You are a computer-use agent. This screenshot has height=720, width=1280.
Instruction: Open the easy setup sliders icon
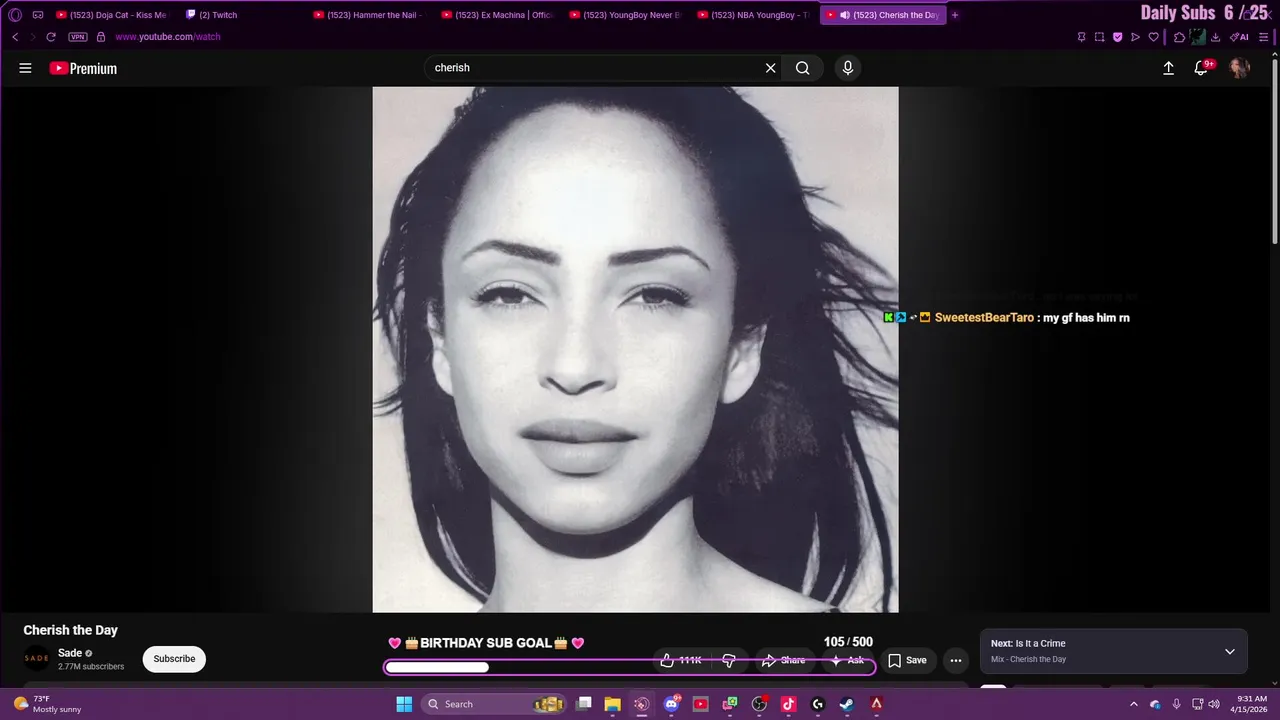click(x=1263, y=37)
